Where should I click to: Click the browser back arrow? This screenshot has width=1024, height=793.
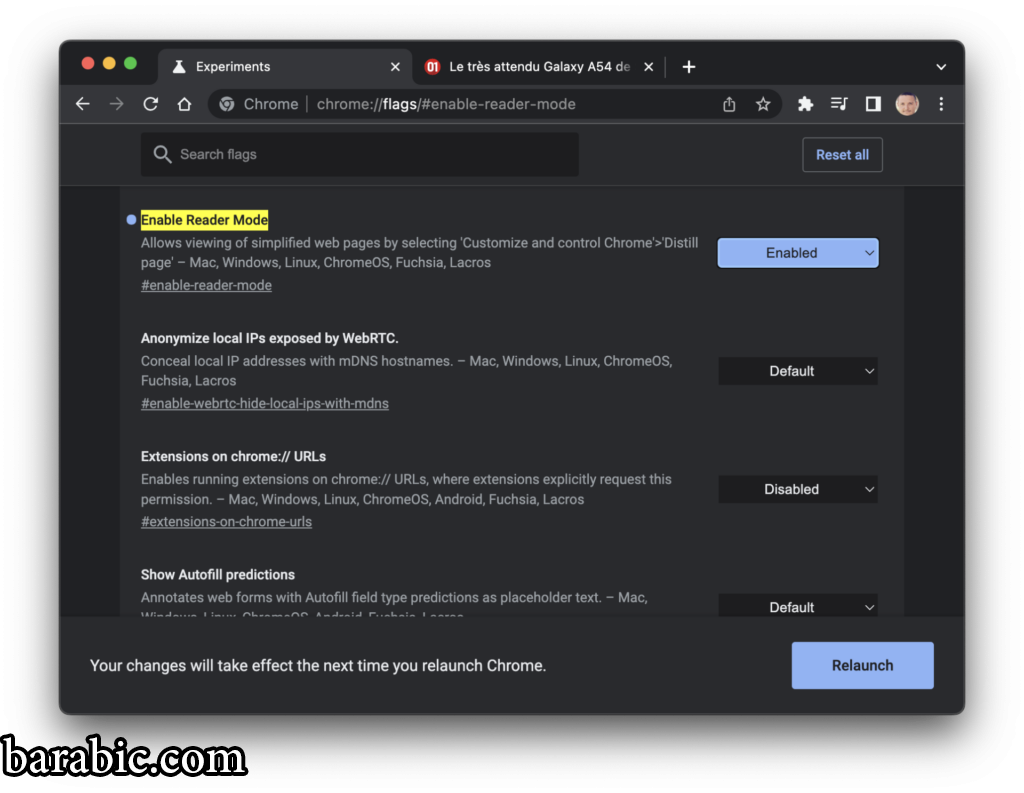83,104
